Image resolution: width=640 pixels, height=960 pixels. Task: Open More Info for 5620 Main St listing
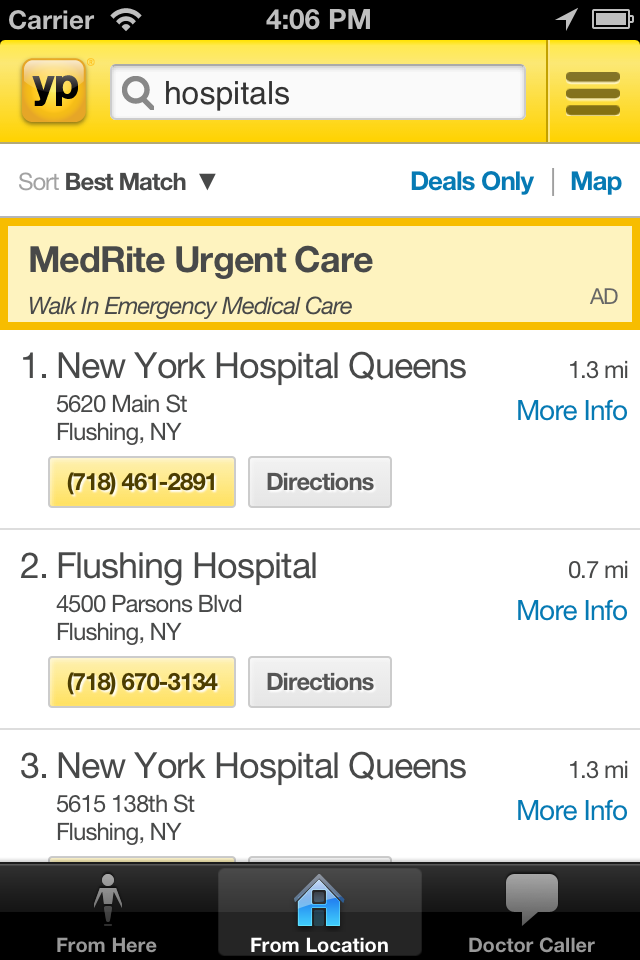click(x=571, y=411)
